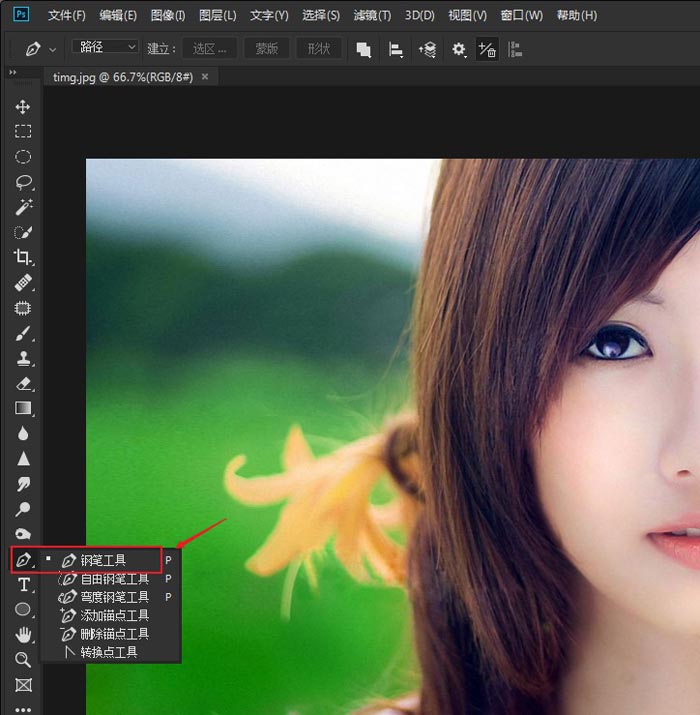Expand the pen tool preset picker arrow

pyautogui.click(x=53, y=49)
